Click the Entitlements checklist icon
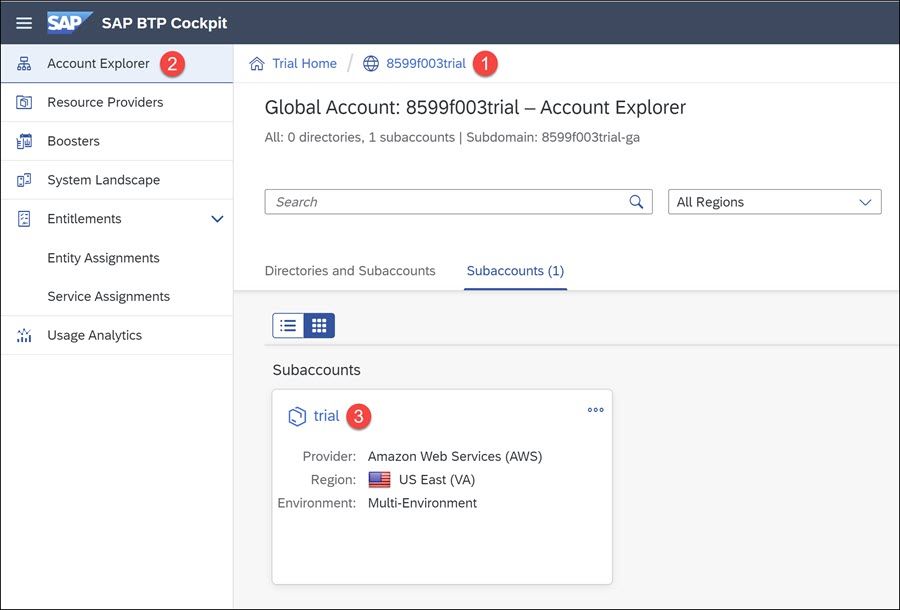This screenshot has width=900, height=610. point(24,219)
